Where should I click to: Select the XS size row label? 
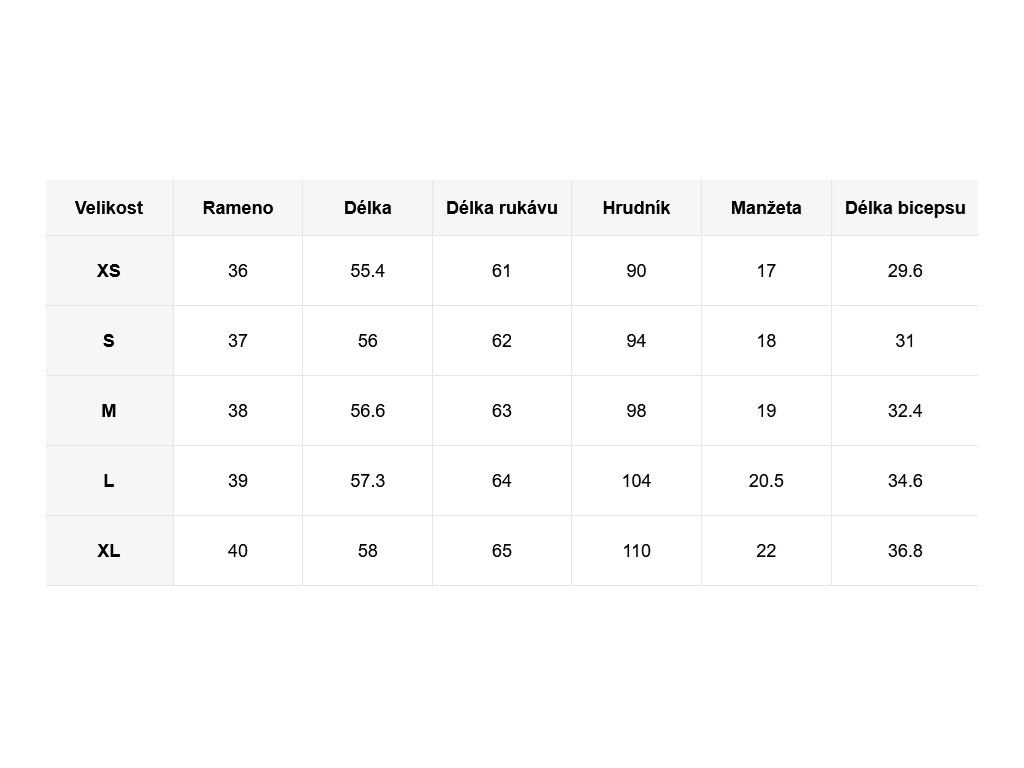click(109, 271)
